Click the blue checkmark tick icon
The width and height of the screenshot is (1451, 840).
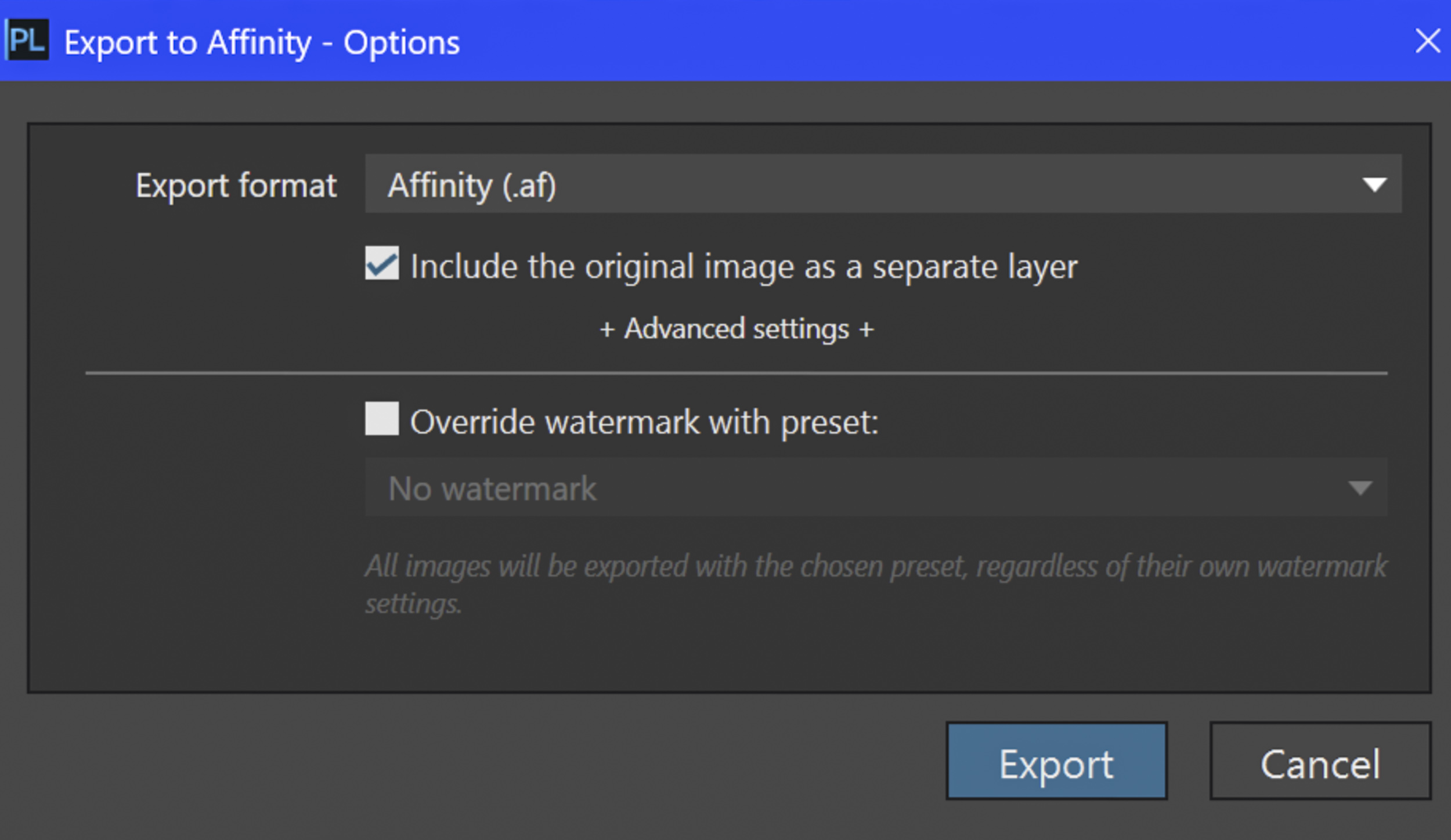(382, 265)
